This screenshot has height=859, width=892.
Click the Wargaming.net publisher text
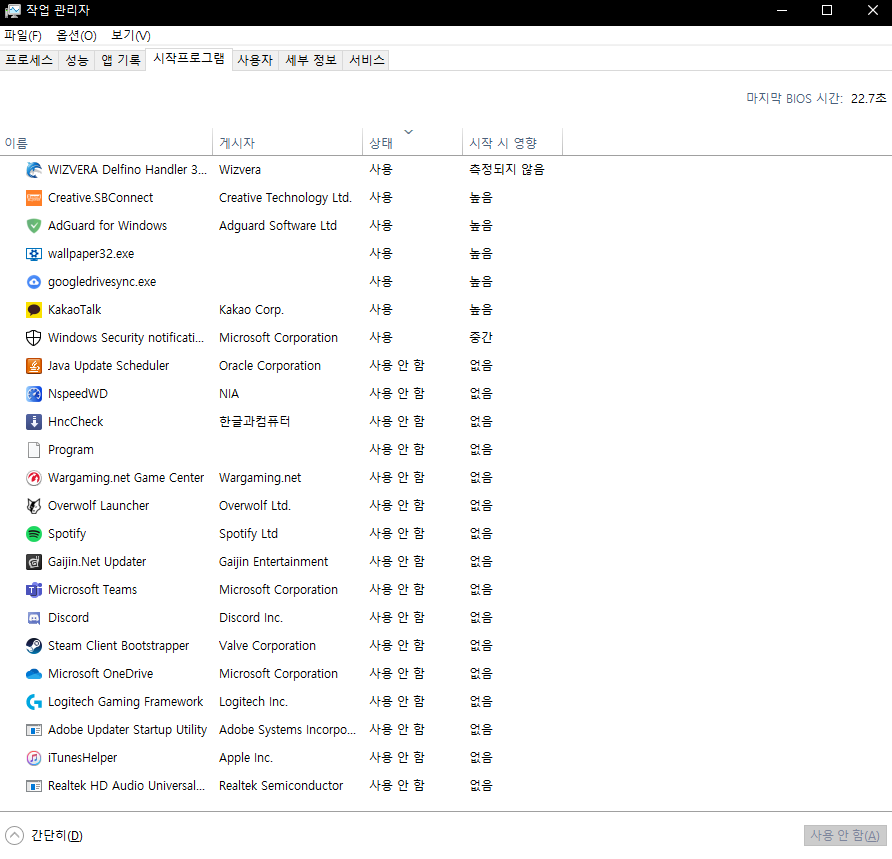tap(260, 477)
